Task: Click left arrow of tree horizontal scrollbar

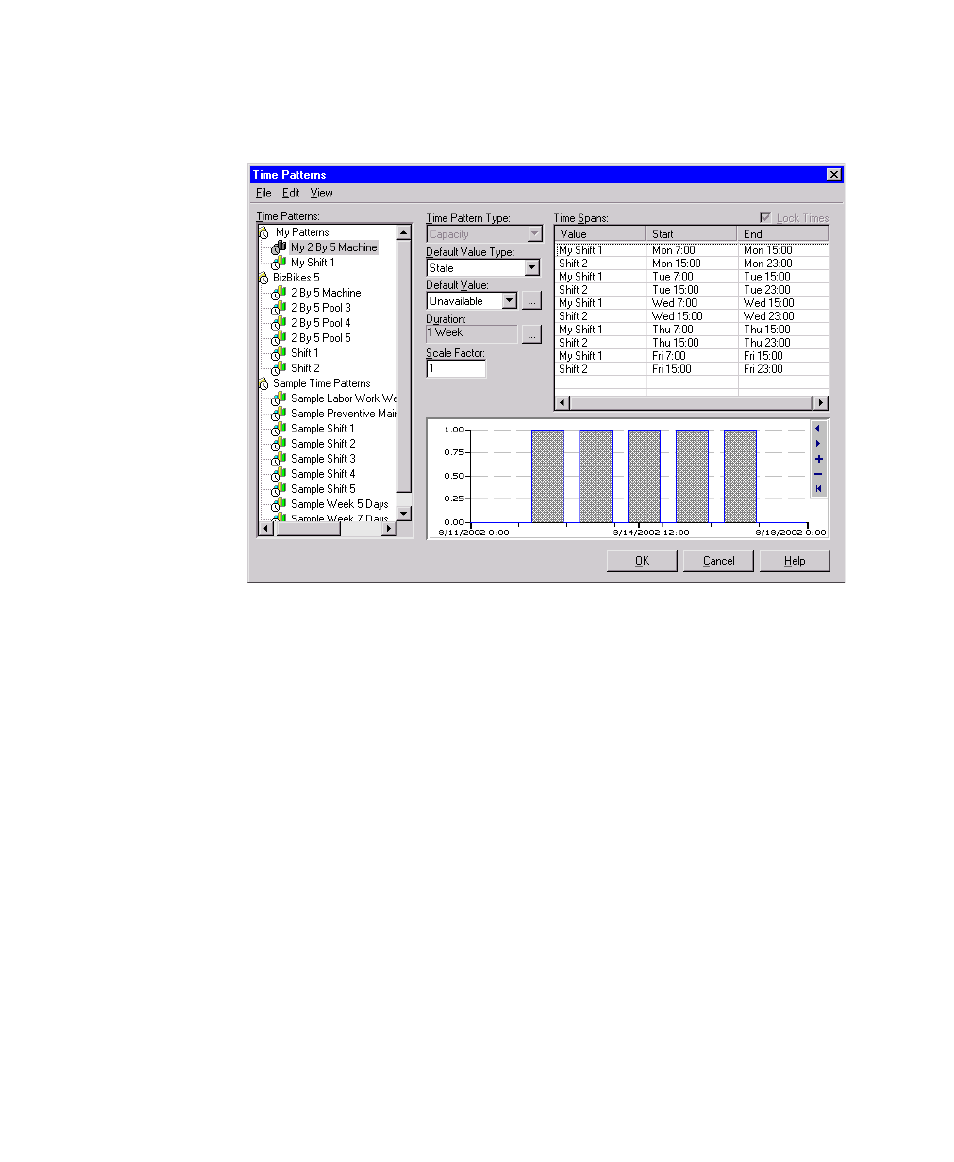Action: pyautogui.click(x=267, y=529)
